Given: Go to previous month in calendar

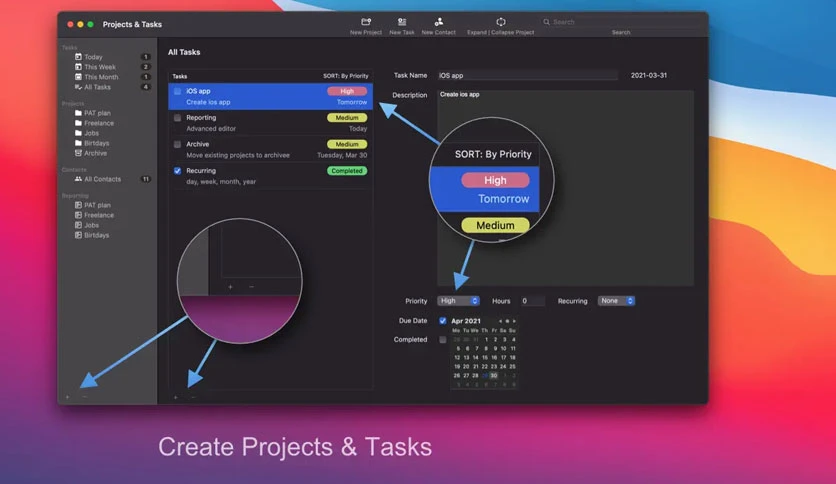Looking at the screenshot, I should click(500, 321).
